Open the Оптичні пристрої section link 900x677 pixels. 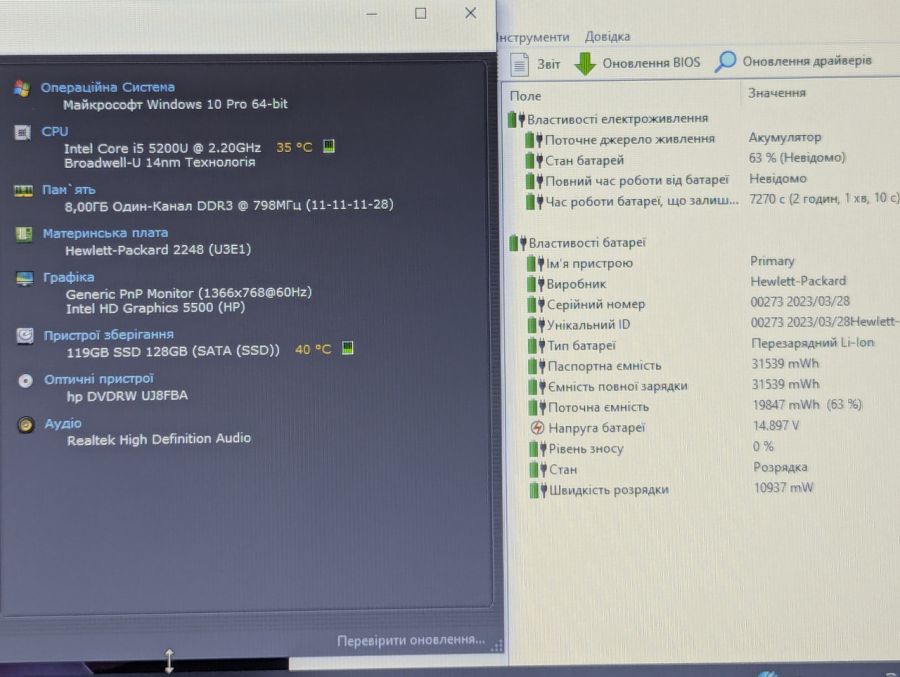tap(99, 379)
